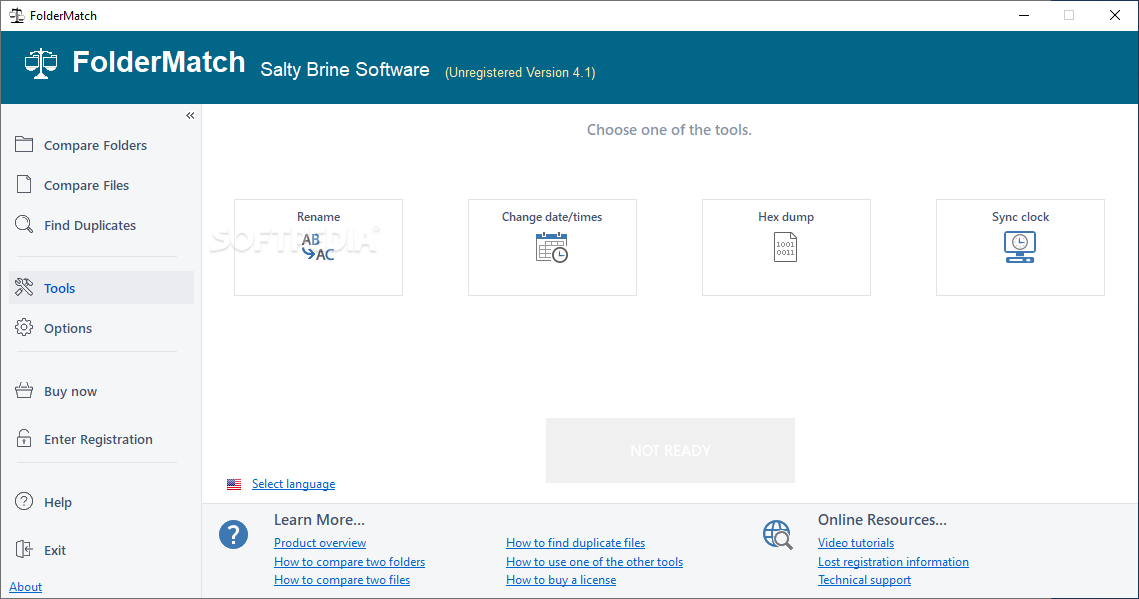
Task: Click the Compare Files document icon
Action: click(x=24, y=184)
